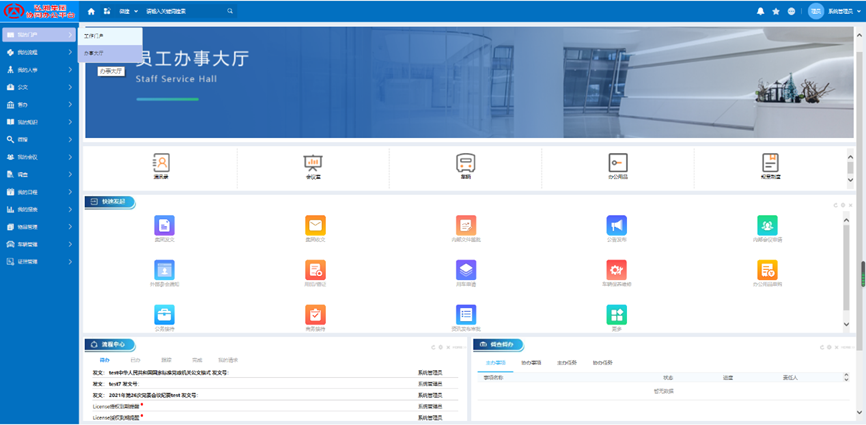This screenshot has width=866, height=425.
Task: Open 我的人事 person icon in sidebar
Action: (x=10, y=70)
